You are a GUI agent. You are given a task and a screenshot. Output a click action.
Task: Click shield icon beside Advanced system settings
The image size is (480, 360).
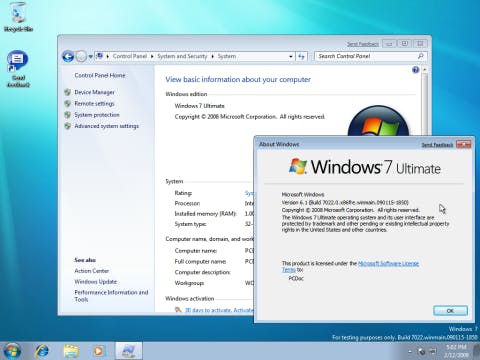[x=68, y=126]
